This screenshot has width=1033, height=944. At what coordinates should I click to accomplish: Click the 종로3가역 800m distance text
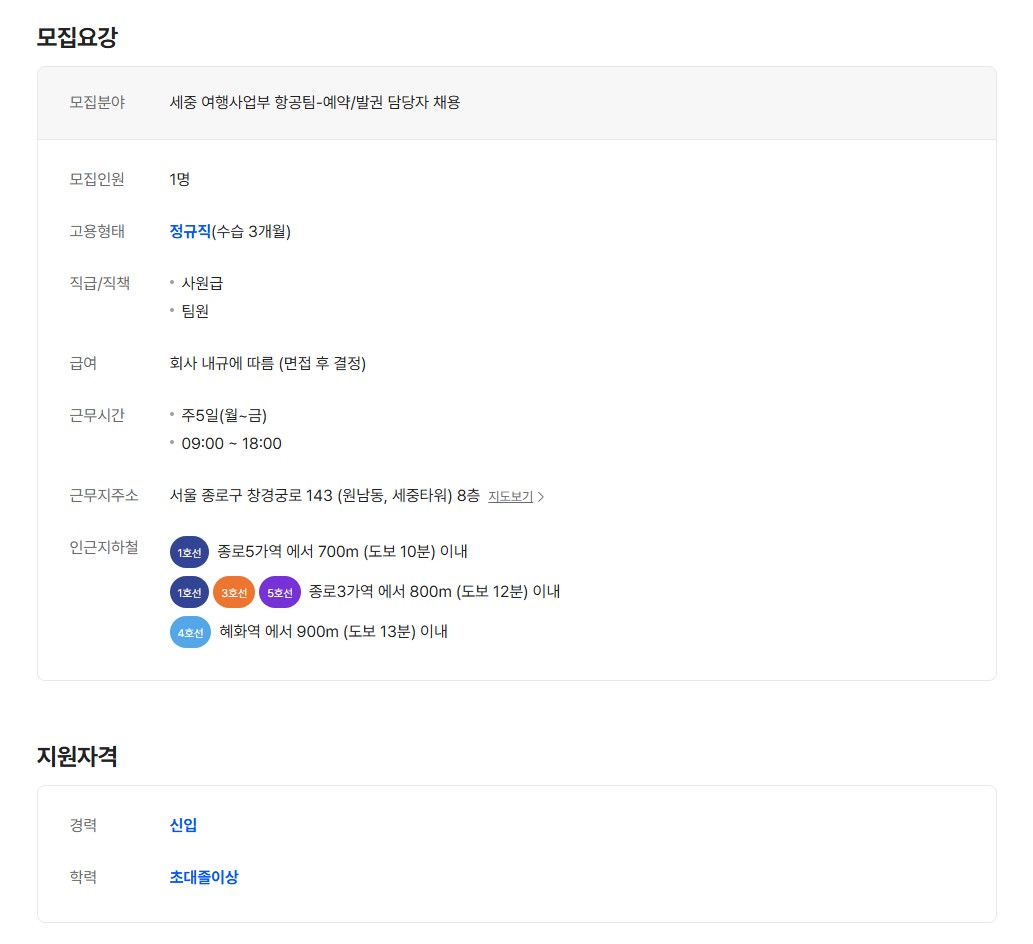[x=434, y=591]
